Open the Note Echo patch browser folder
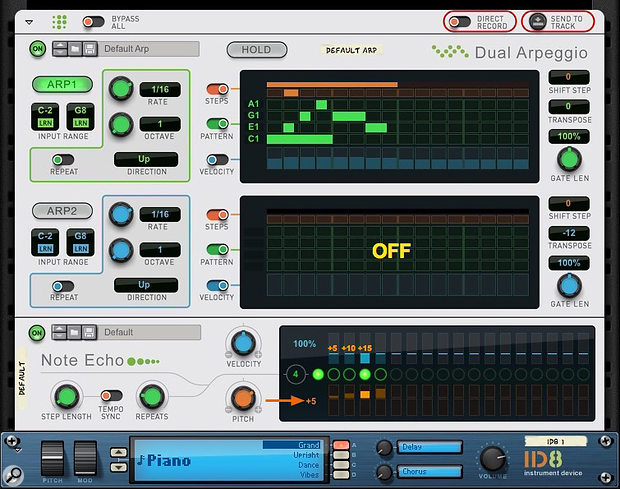620x489 pixels. coord(74,332)
